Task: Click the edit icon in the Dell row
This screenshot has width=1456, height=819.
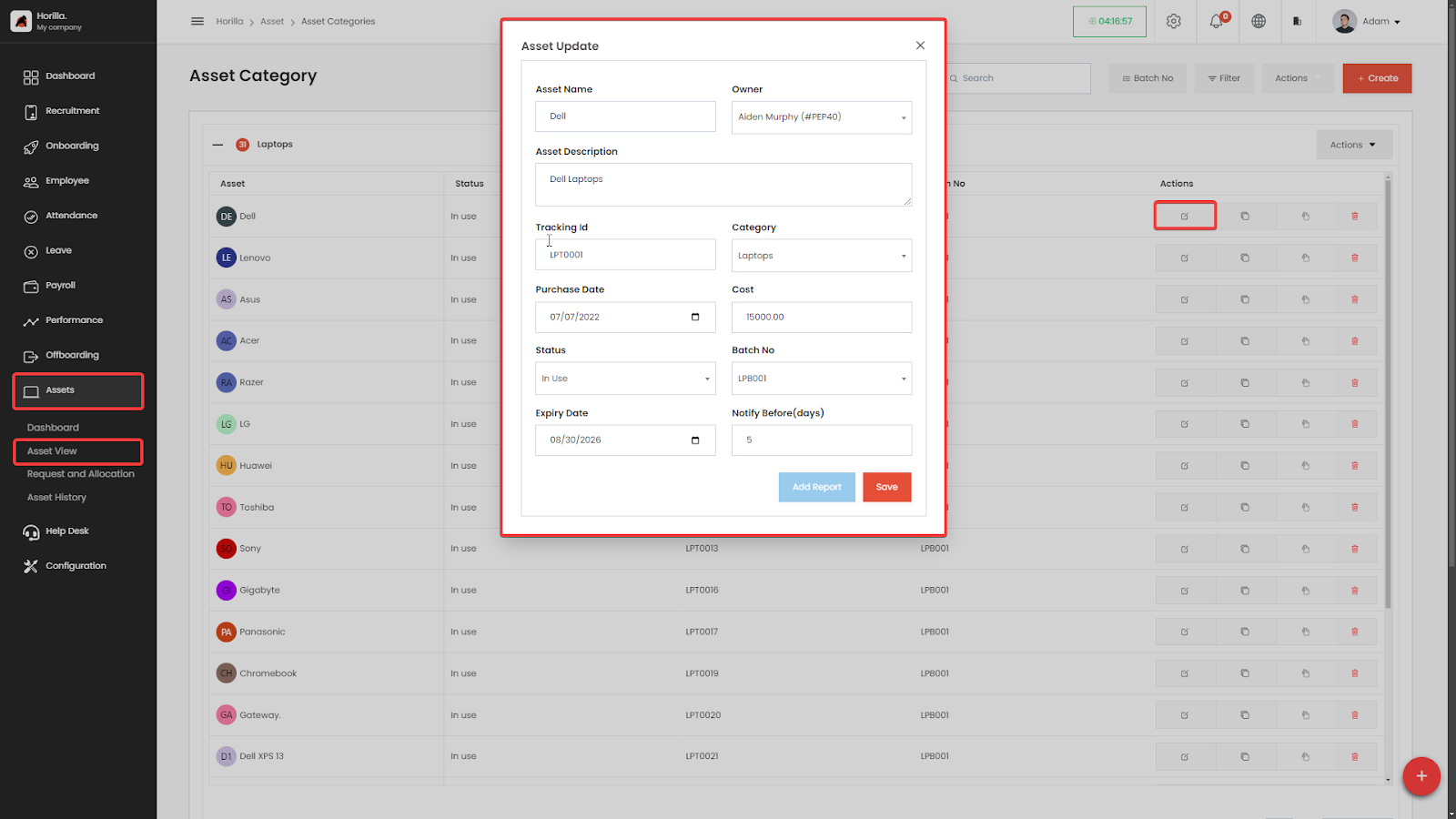Action: point(1185,217)
